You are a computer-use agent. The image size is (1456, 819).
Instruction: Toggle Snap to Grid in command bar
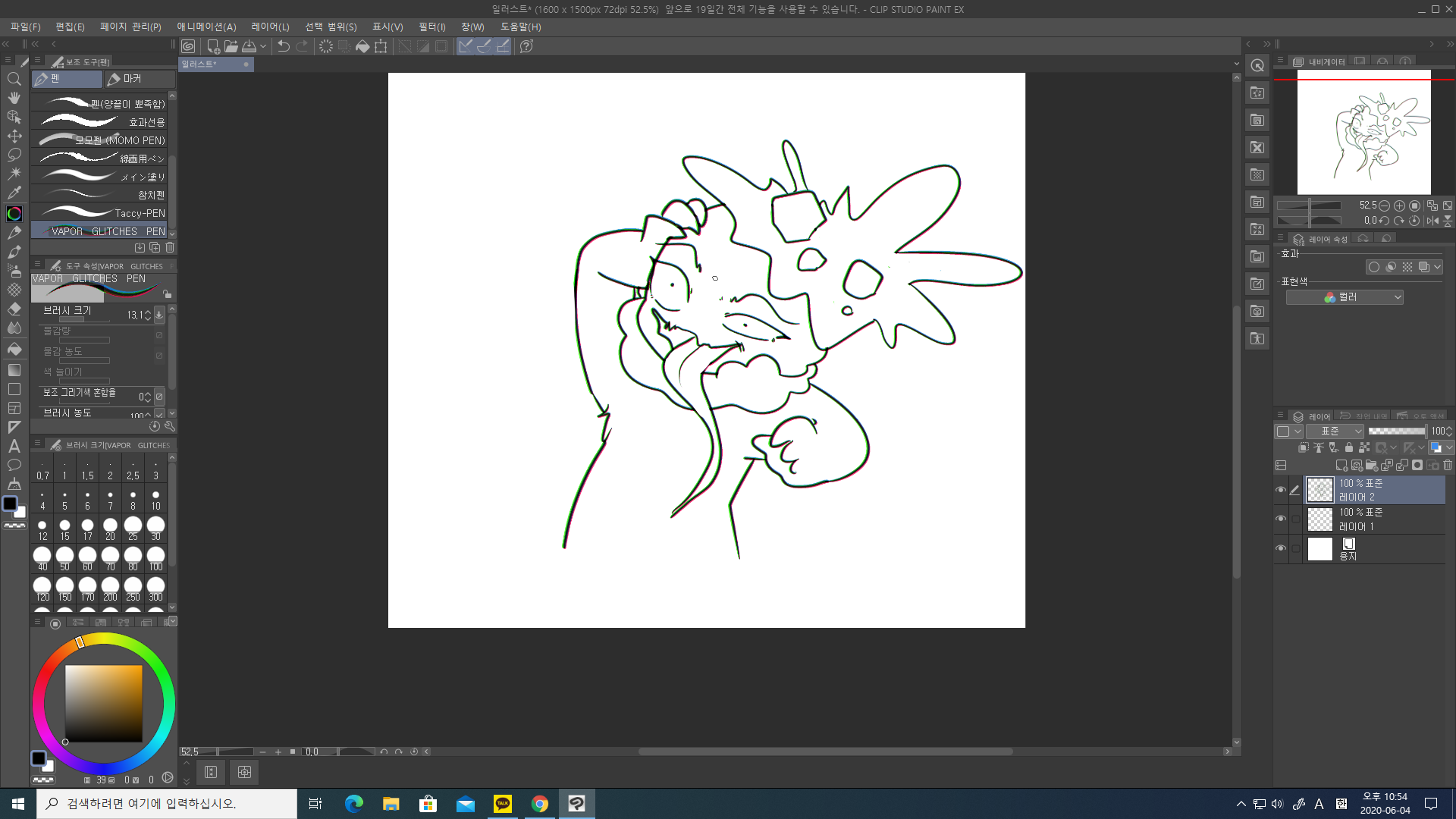502,46
